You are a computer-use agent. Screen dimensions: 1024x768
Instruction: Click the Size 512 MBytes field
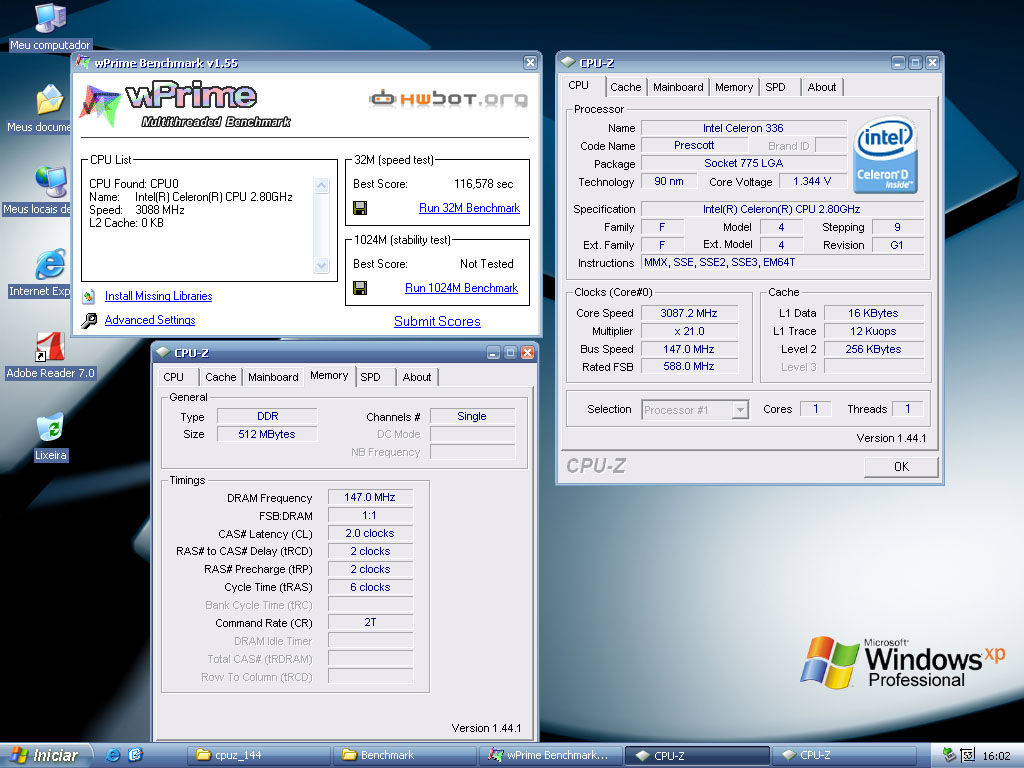tap(266, 434)
